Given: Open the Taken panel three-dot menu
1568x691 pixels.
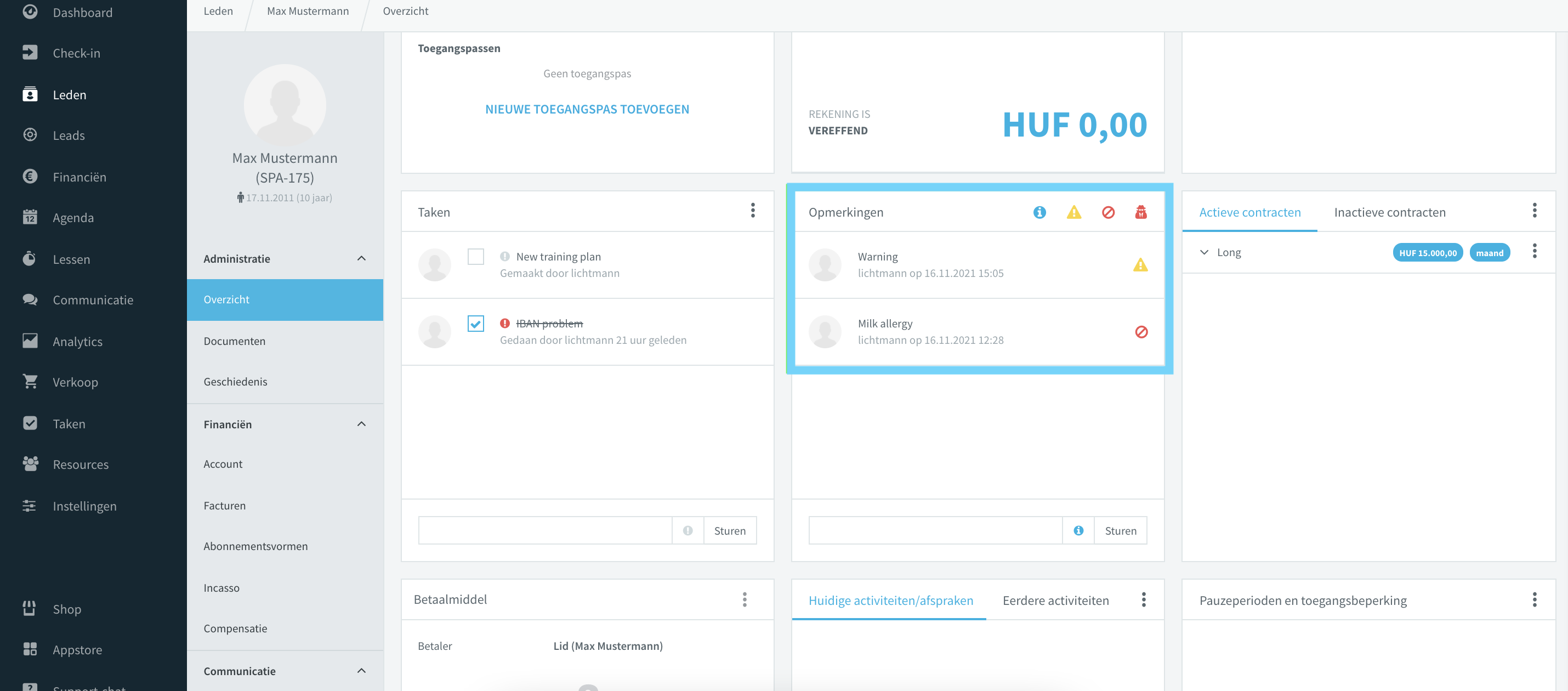Looking at the screenshot, I should (x=753, y=211).
